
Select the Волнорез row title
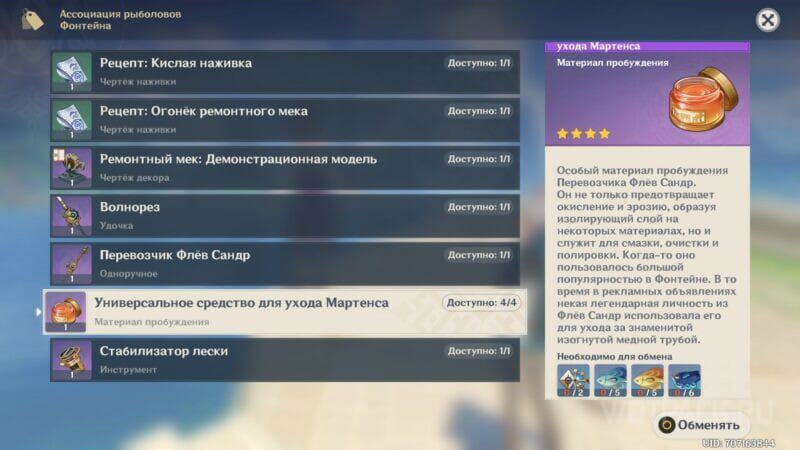(x=130, y=207)
